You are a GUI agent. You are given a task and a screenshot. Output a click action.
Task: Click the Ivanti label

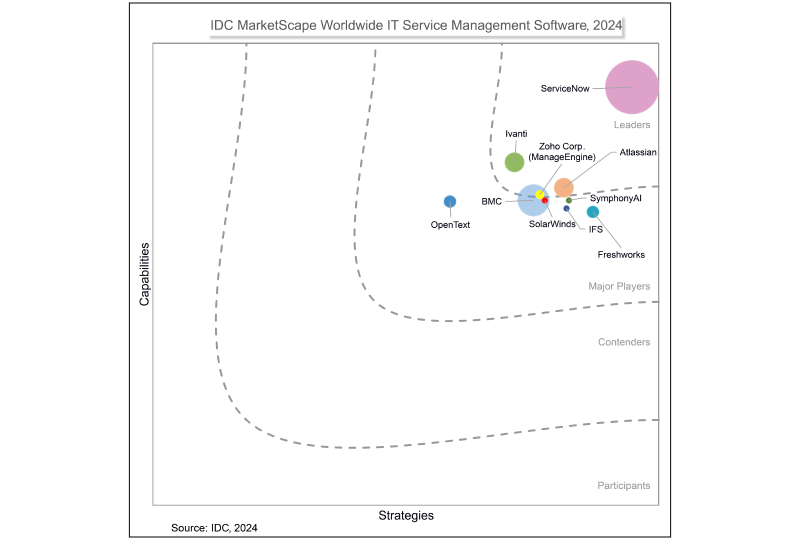click(516, 134)
